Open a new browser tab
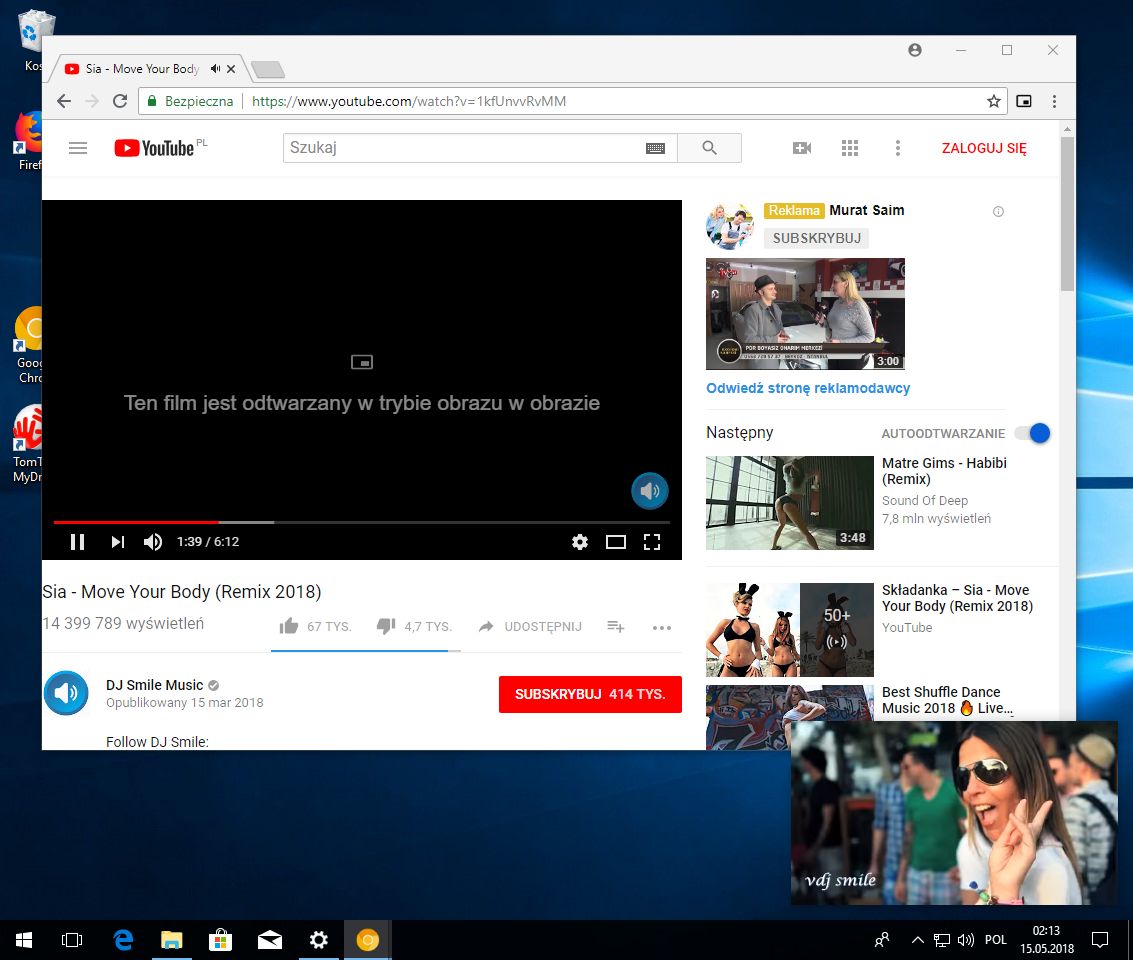The width and height of the screenshot is (1133, 960). click(268, 69)
